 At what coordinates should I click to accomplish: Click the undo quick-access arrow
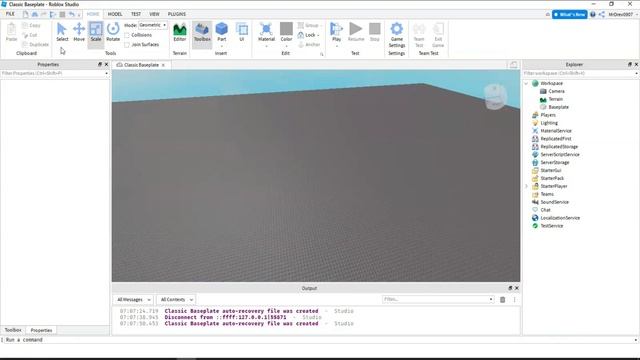pos(71,14)
